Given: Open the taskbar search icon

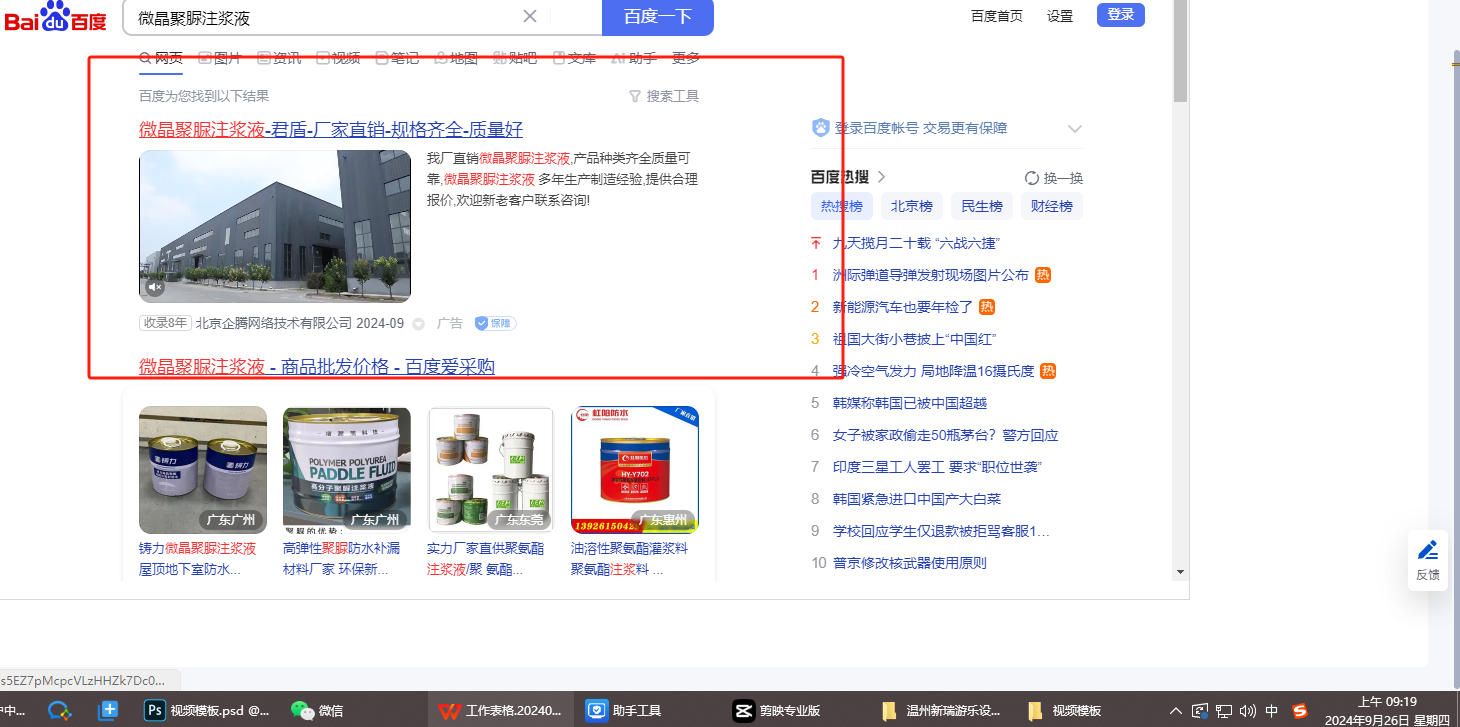Looking at the screenshot, I should (x=59, y=711).
